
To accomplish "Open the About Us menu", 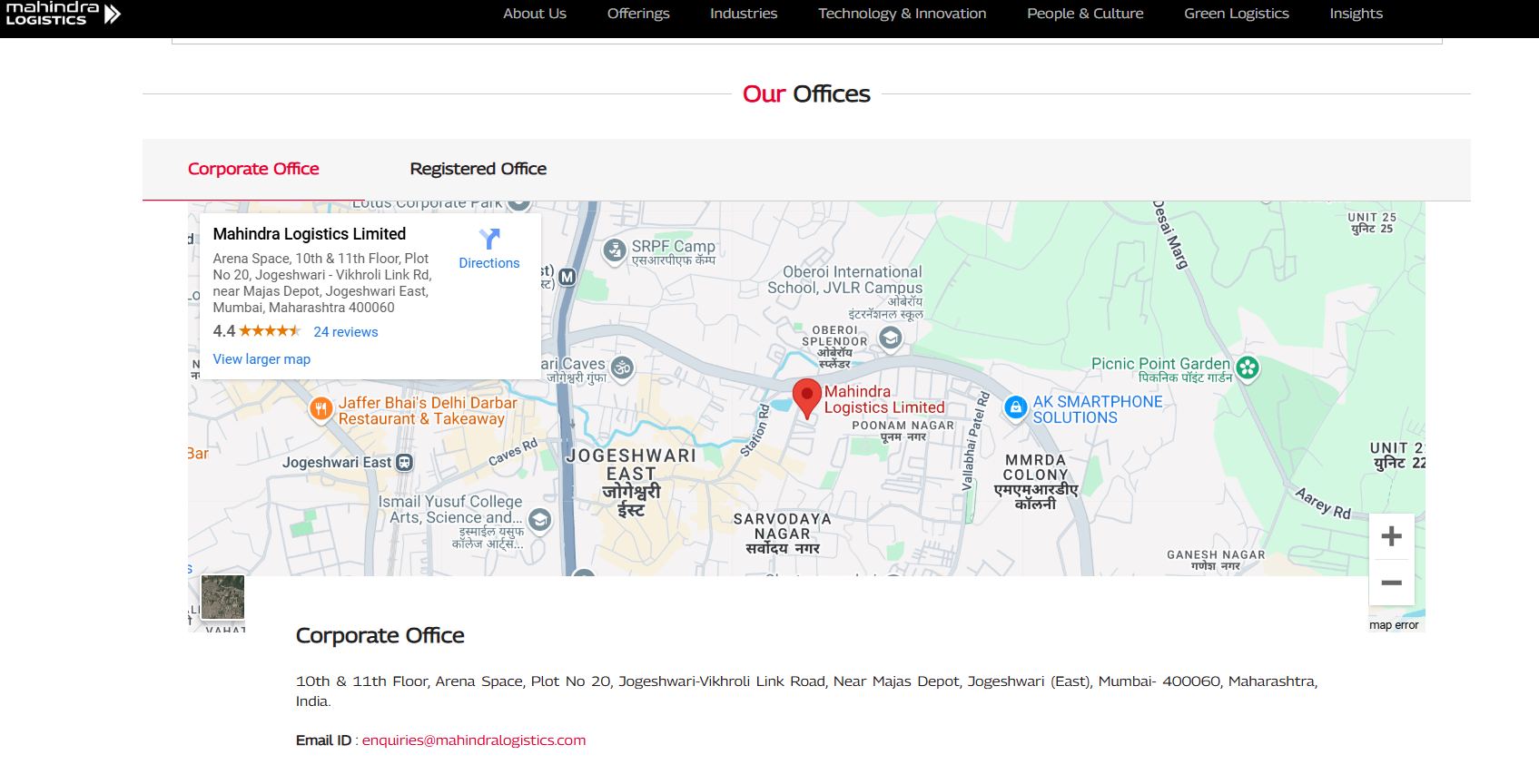I will (534, 14).
